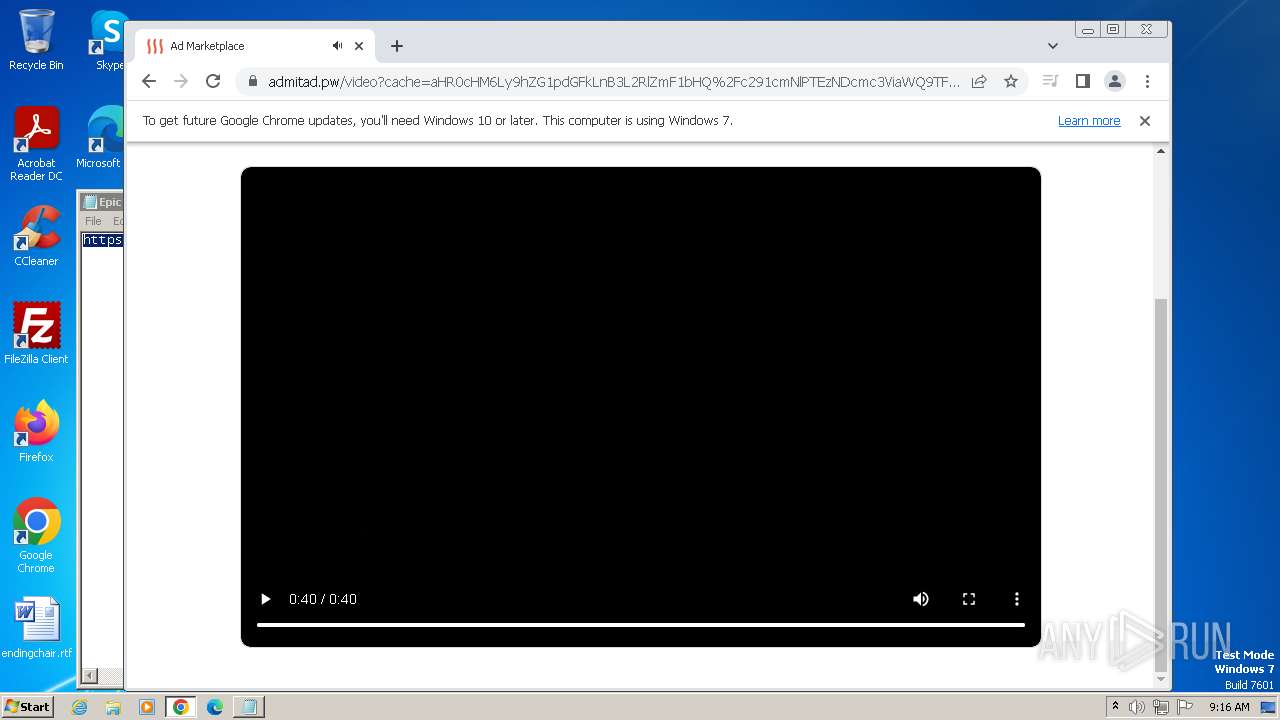
Task: Switch to the Notepad taskbar button
Action: pos(249,707)
